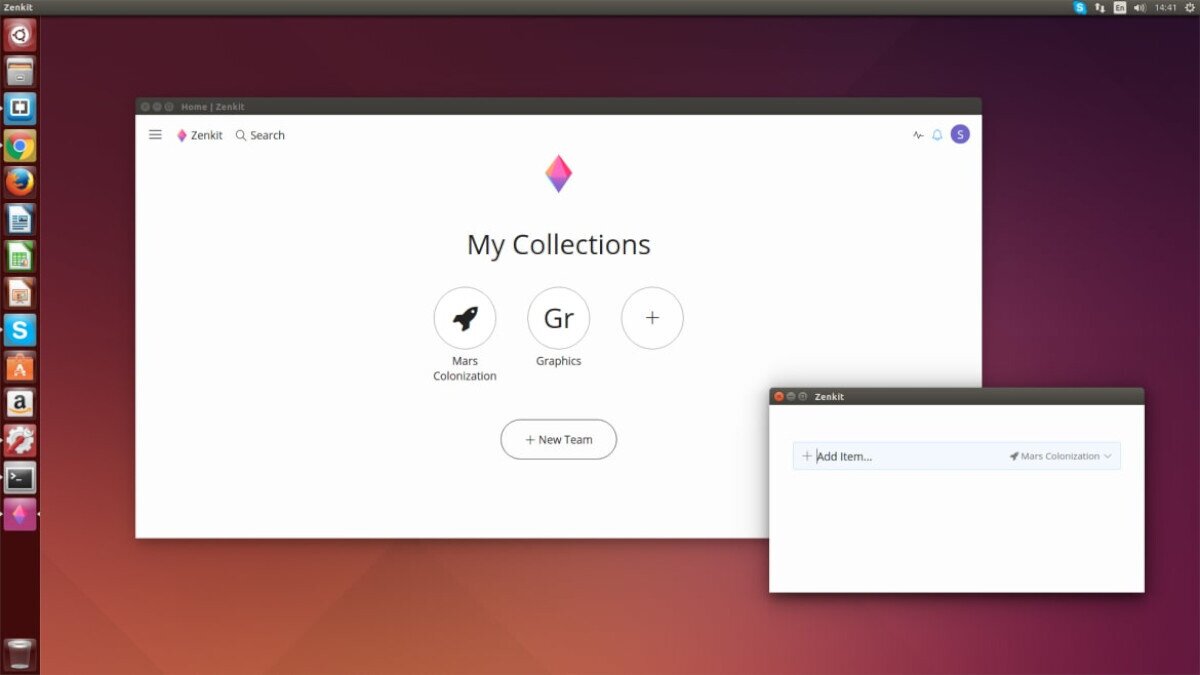Open Ubuntu Dash home in launcher
The height and width of the screenshot is (675, 1200).
tap(20, 36)
